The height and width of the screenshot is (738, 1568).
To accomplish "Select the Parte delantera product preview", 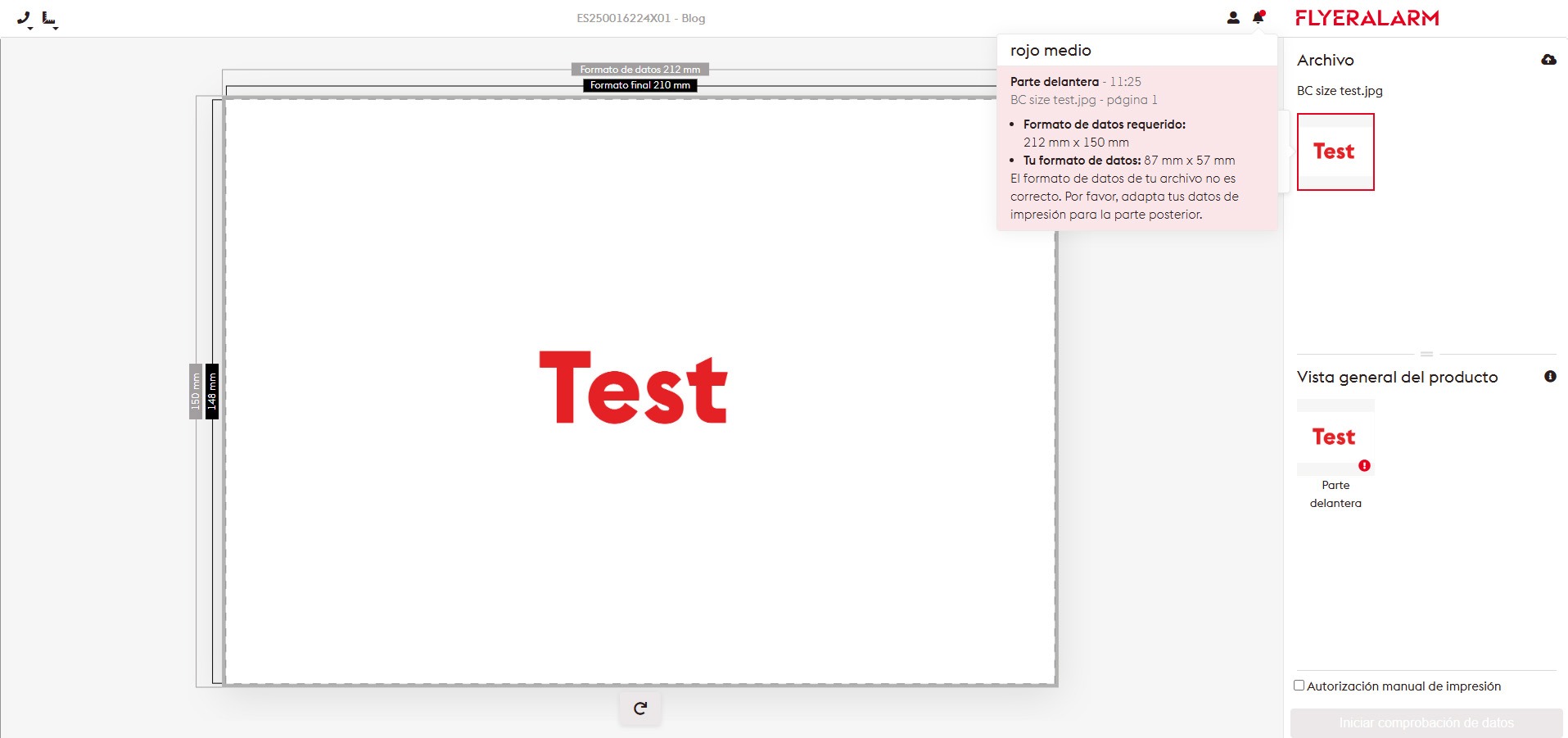I will point(1335,437).
